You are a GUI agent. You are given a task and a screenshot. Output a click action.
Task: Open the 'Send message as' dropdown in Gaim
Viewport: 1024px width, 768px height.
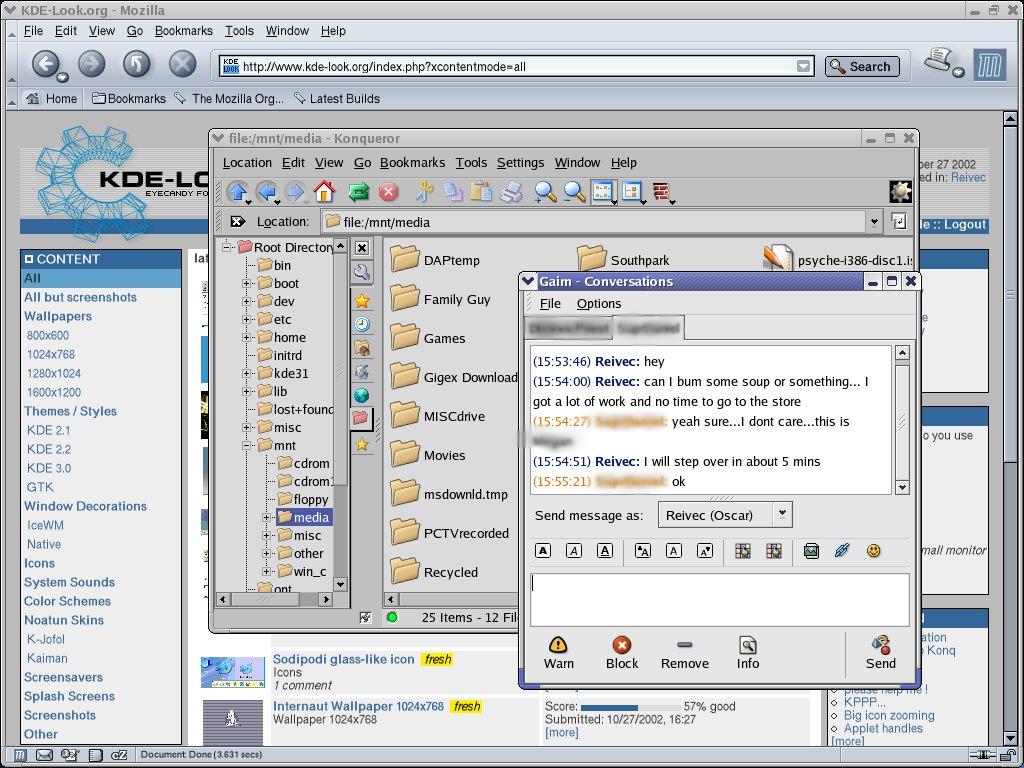tap(782, 515)
